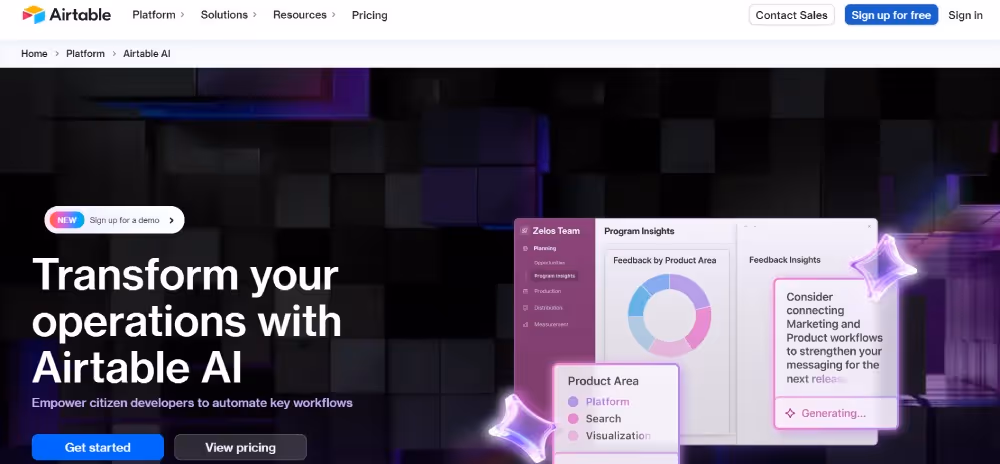Open Distribution in the sidebar

click(548, 308)
